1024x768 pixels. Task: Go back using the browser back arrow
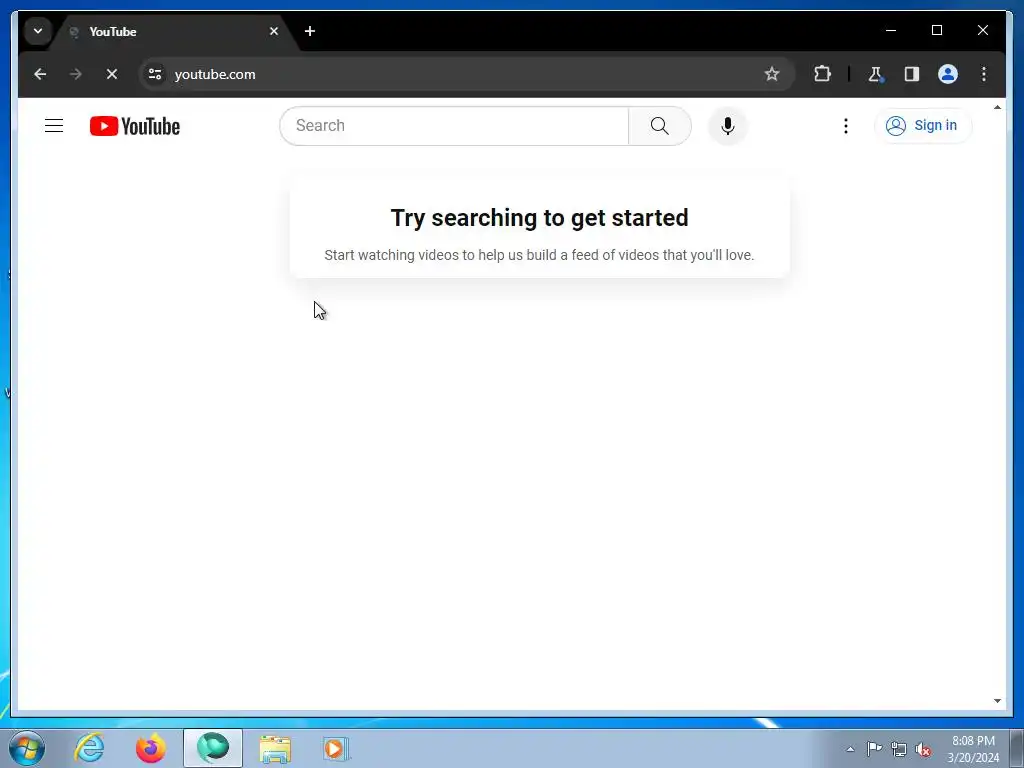tap(40, 74)
